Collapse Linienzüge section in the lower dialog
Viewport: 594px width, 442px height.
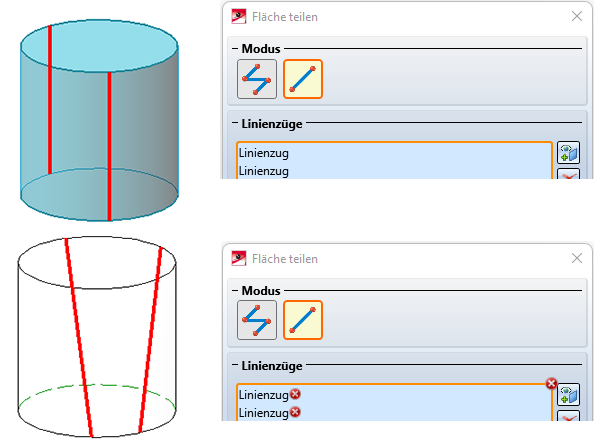pyautogui.click(x=235, y=365)
